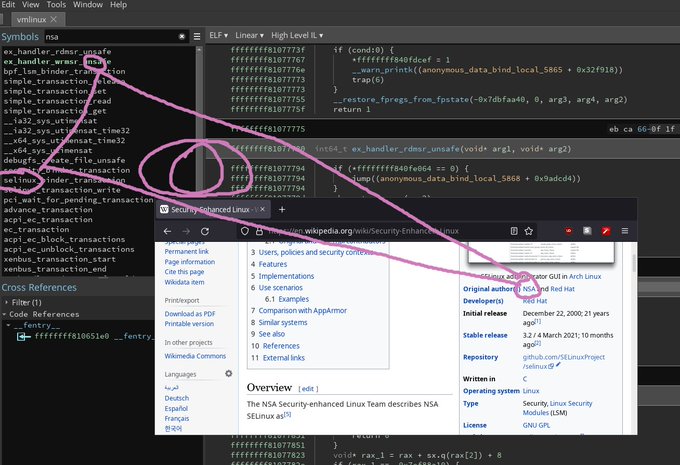Edit repository pencil icon in infobox

[559, 365]
